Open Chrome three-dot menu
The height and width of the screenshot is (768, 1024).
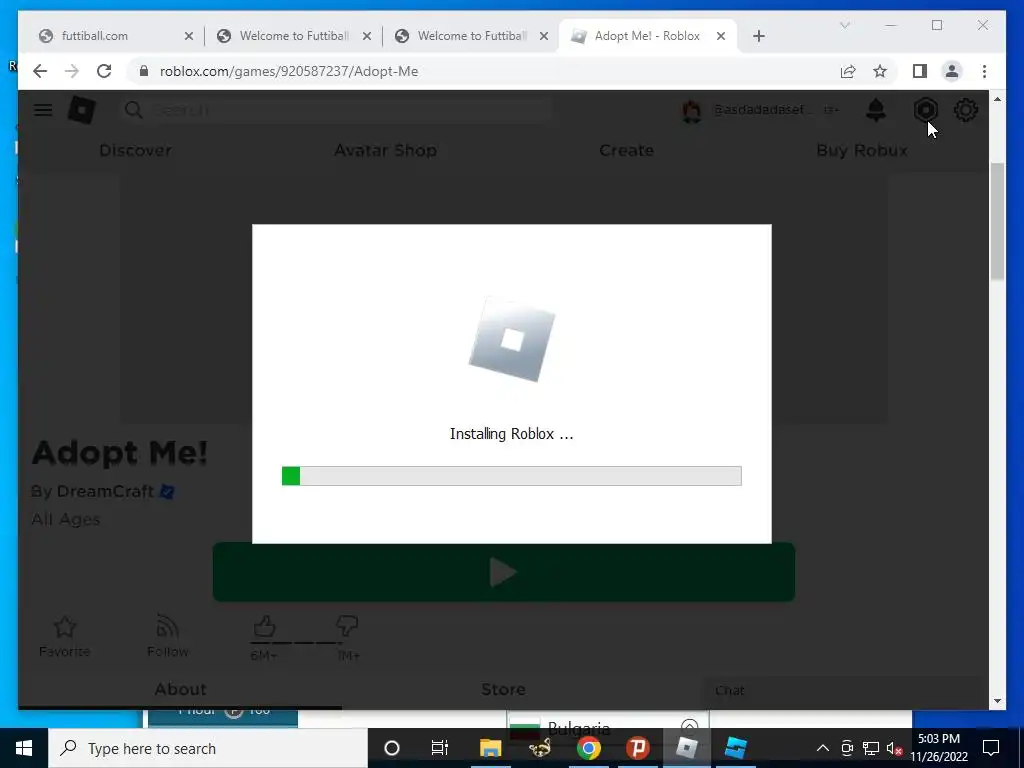(984, 71)
